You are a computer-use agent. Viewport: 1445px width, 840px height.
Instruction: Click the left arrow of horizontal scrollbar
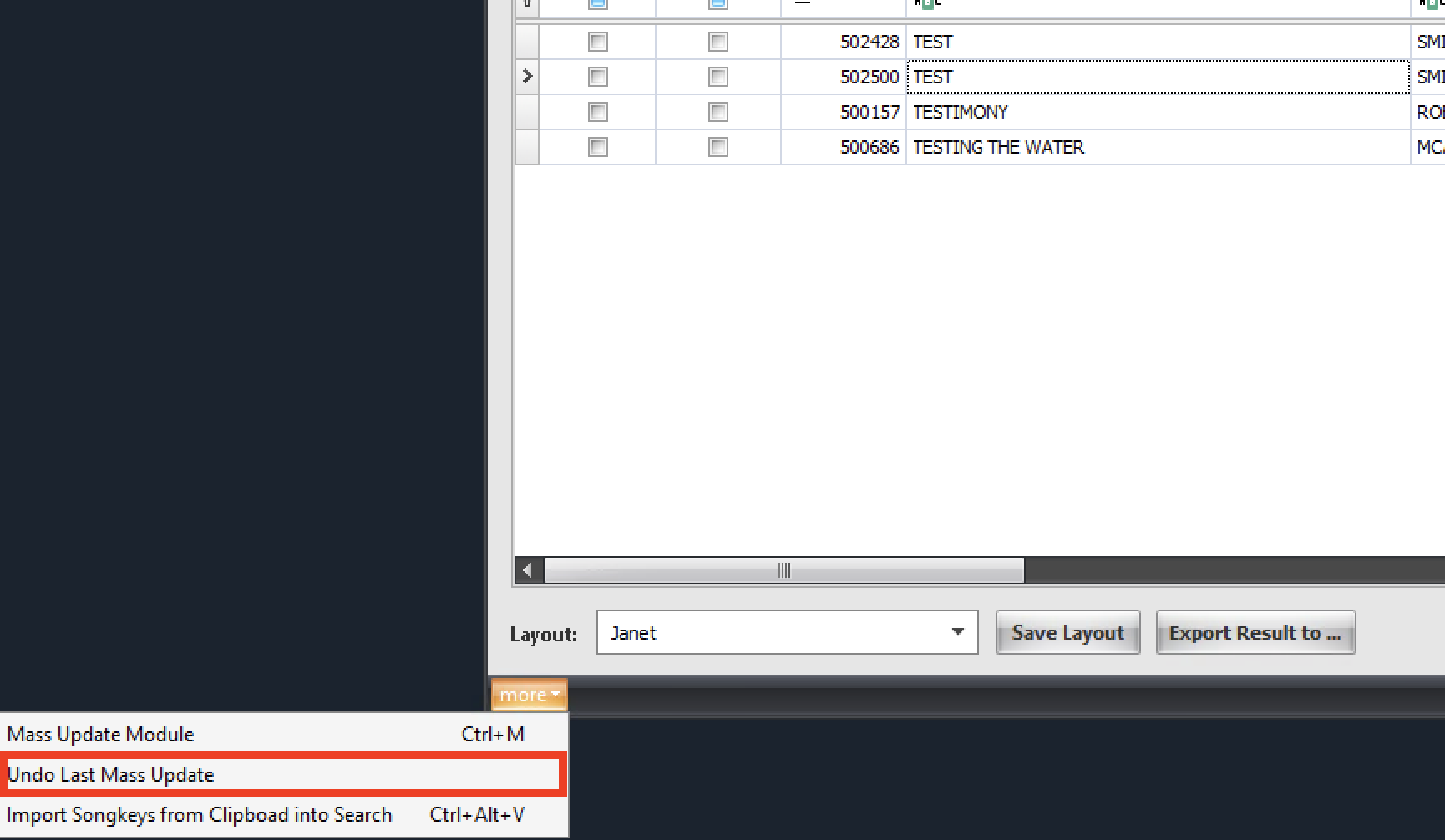click(527, 570)
